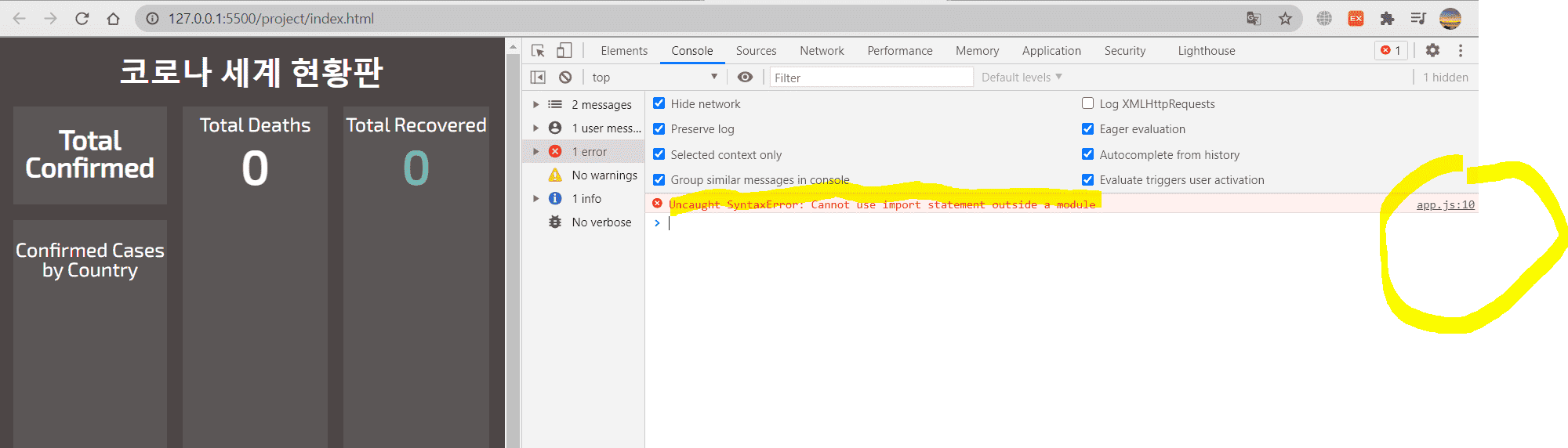Select the Console tab
Screen dimensions: 1568x448
click(x=691, y=51)
